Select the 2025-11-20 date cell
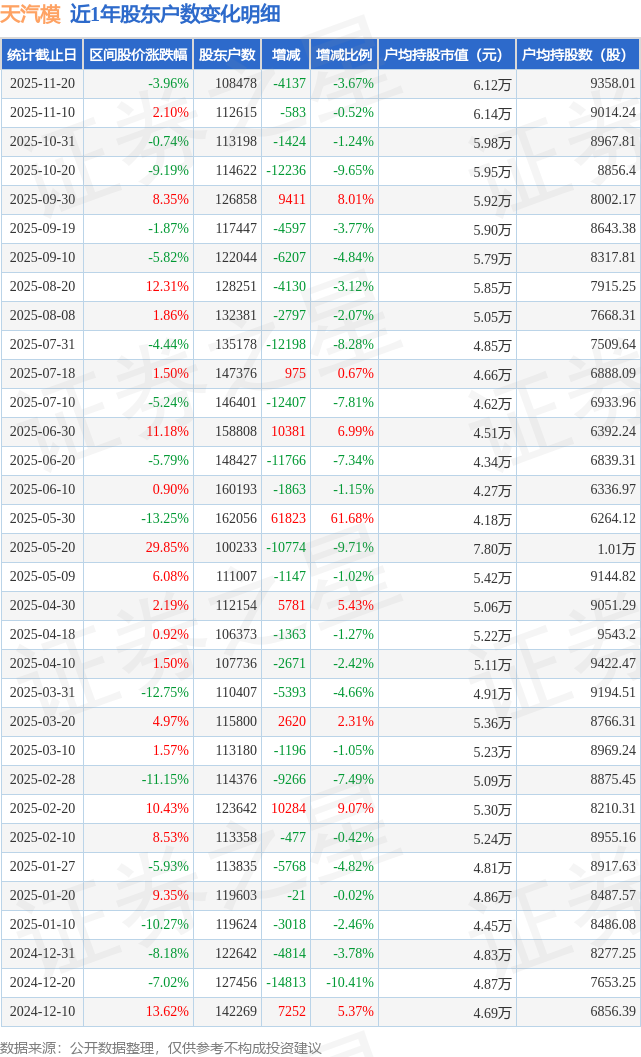This screenshot has width=641, height=1057. 42,84
